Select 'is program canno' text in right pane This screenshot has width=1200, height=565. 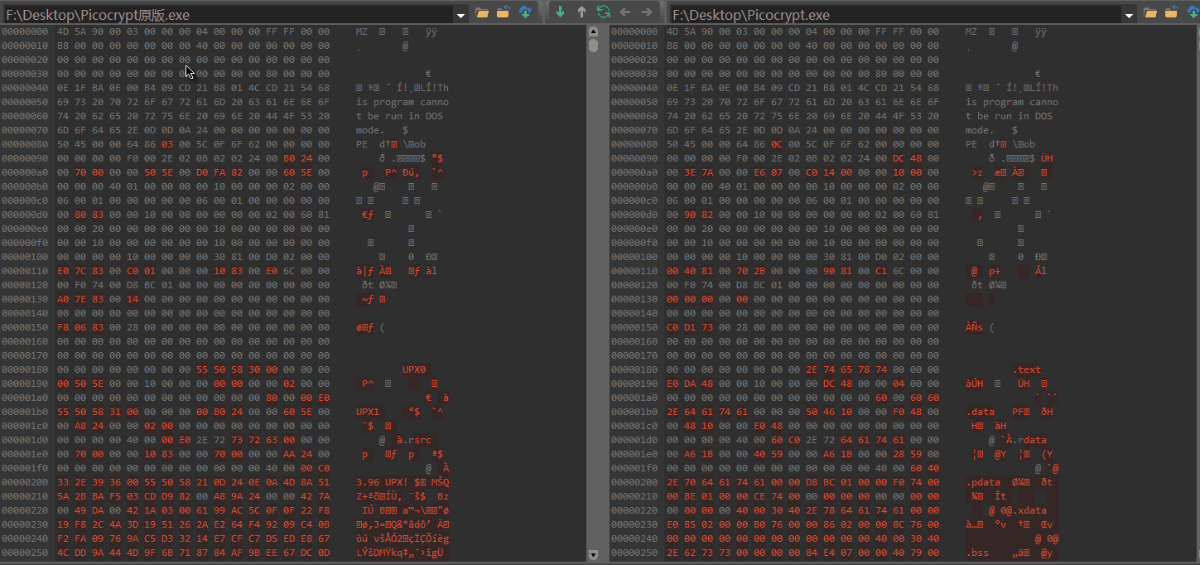click(1012, 102)
